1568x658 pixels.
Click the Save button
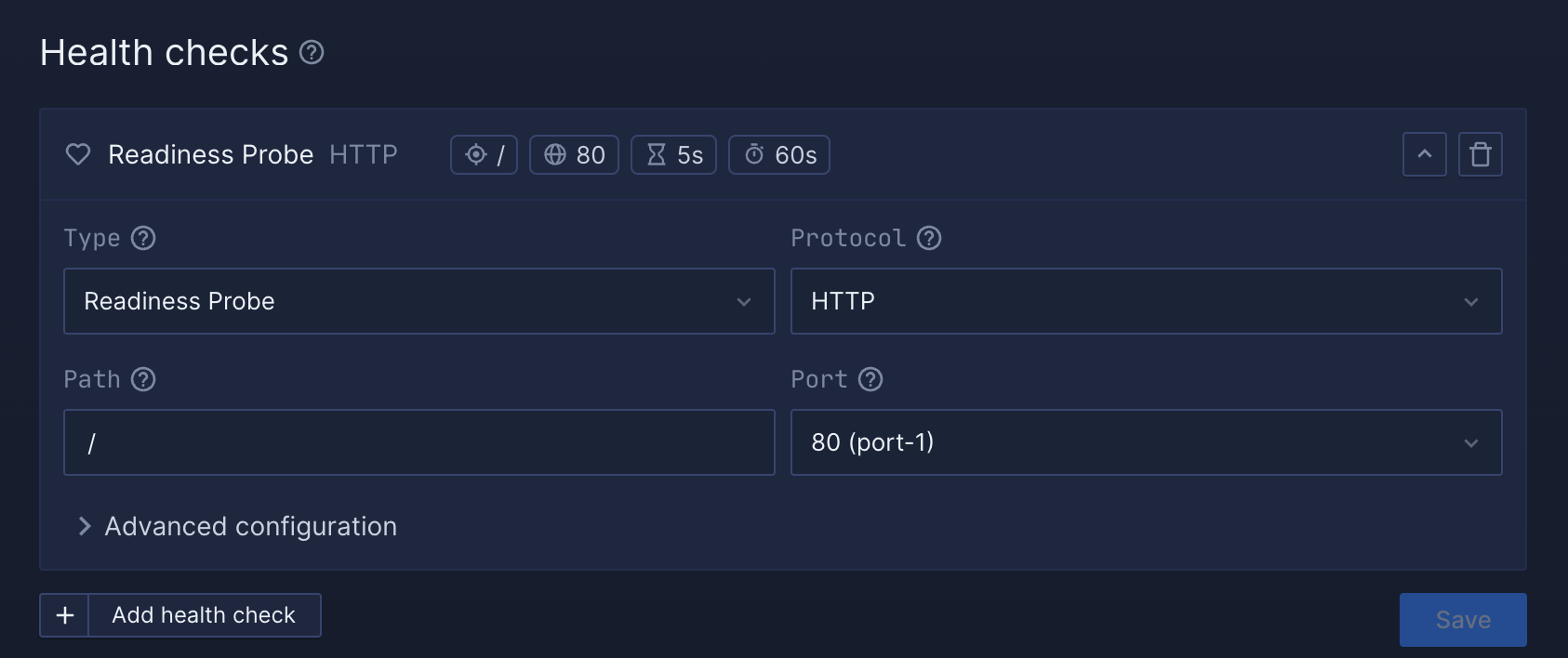click(1462, 619)
